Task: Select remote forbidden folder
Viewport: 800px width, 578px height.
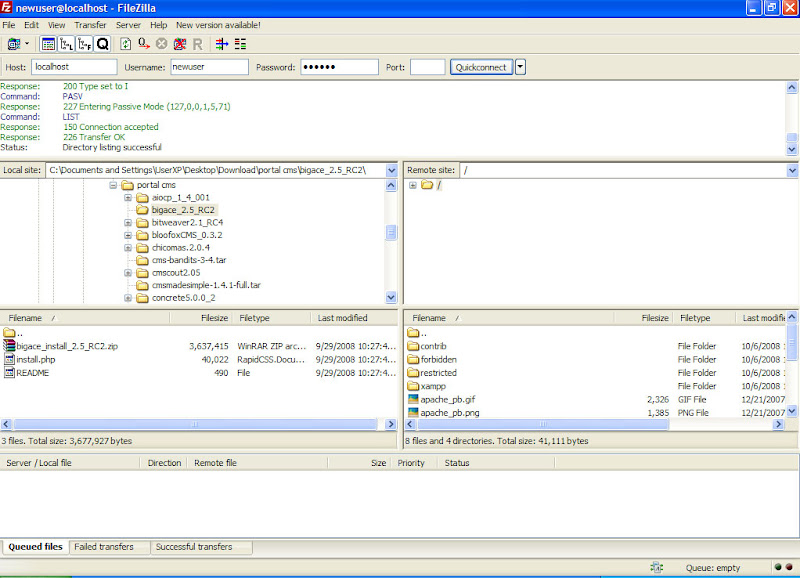Action: point(438,360)
